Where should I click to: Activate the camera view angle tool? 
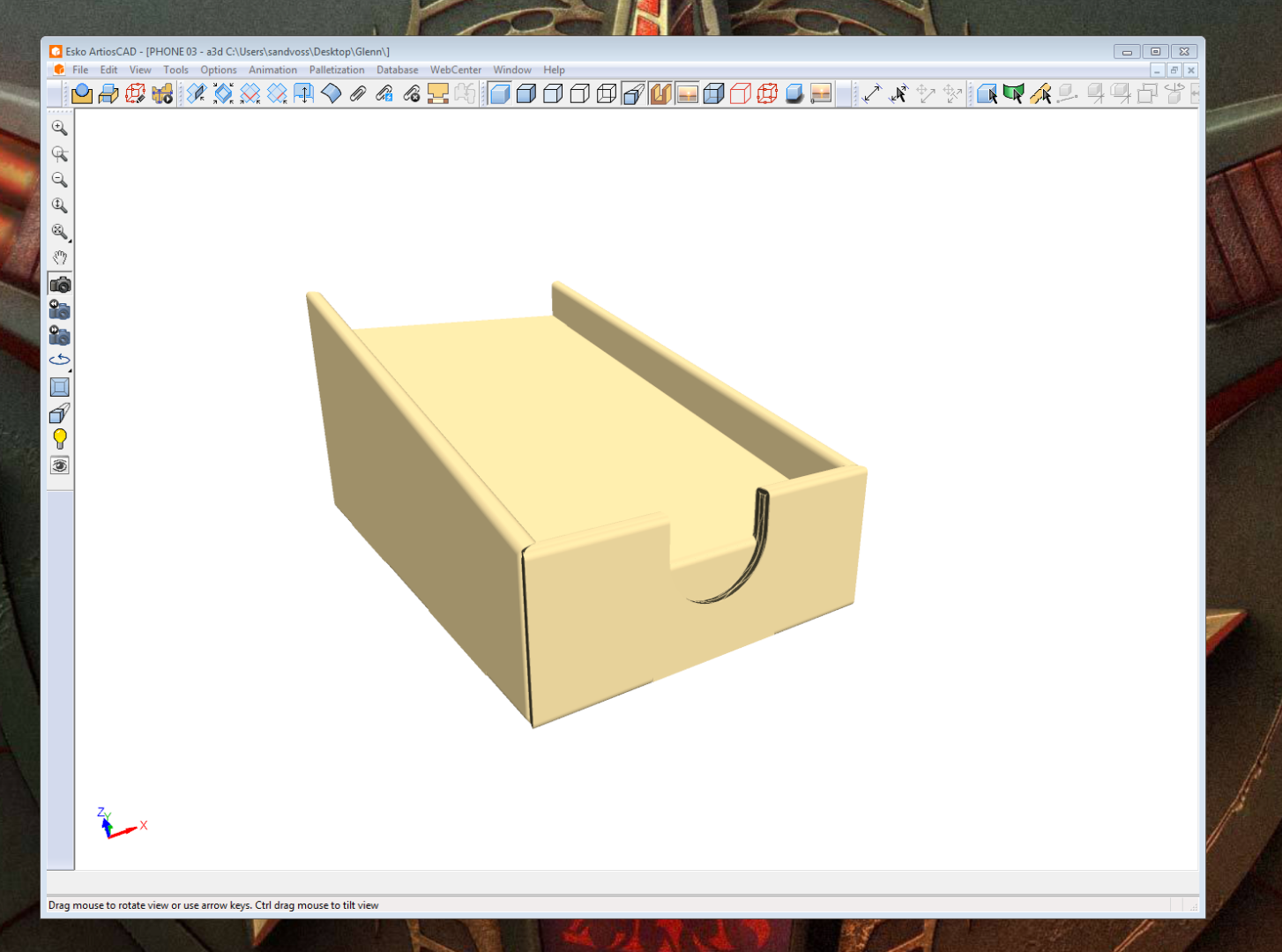(60, 284)
